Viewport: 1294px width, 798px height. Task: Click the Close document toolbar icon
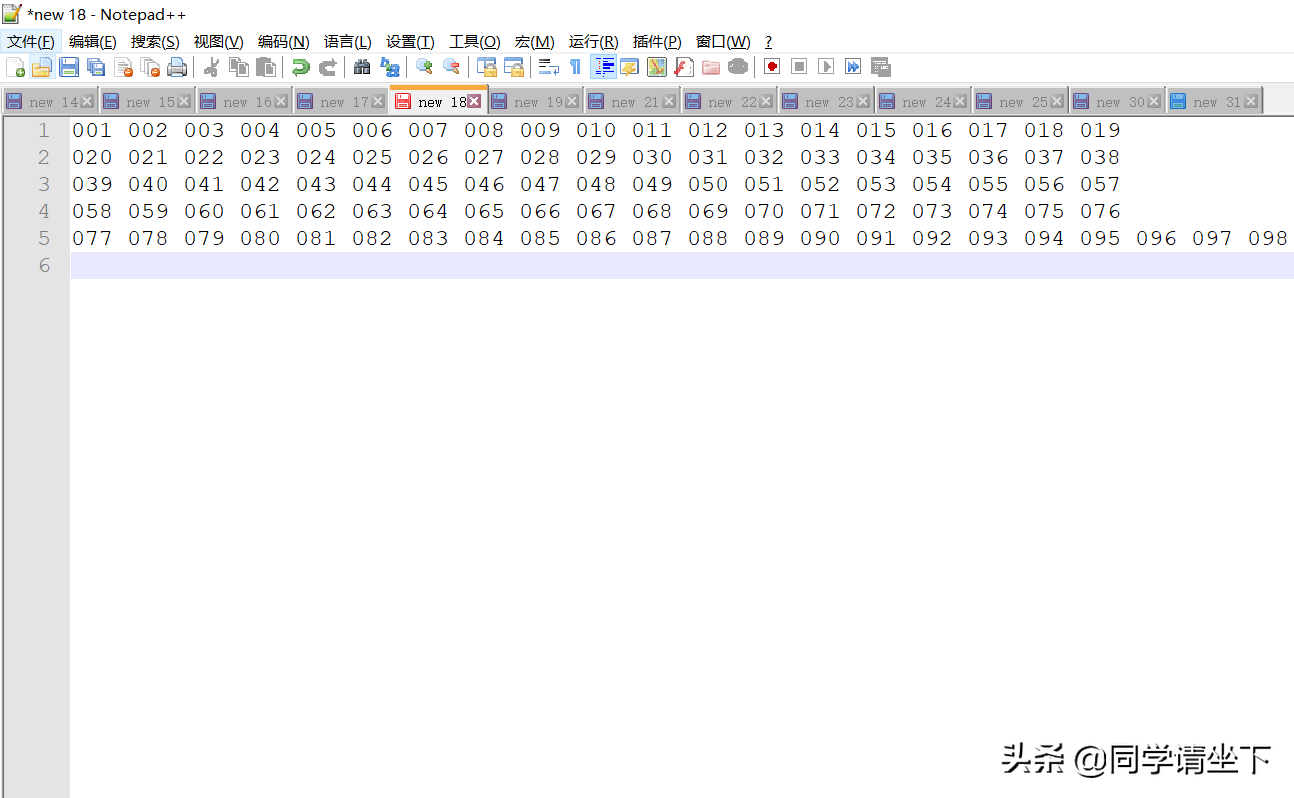[x=123, y=67]
